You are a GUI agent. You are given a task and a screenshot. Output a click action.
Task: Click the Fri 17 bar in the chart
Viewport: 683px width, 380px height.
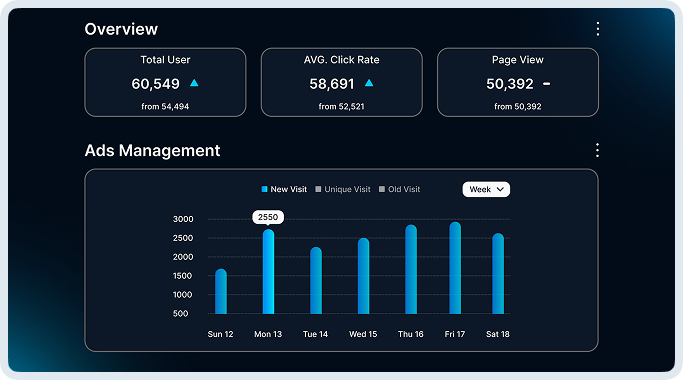pyautogui.click(x=455, y=268)
